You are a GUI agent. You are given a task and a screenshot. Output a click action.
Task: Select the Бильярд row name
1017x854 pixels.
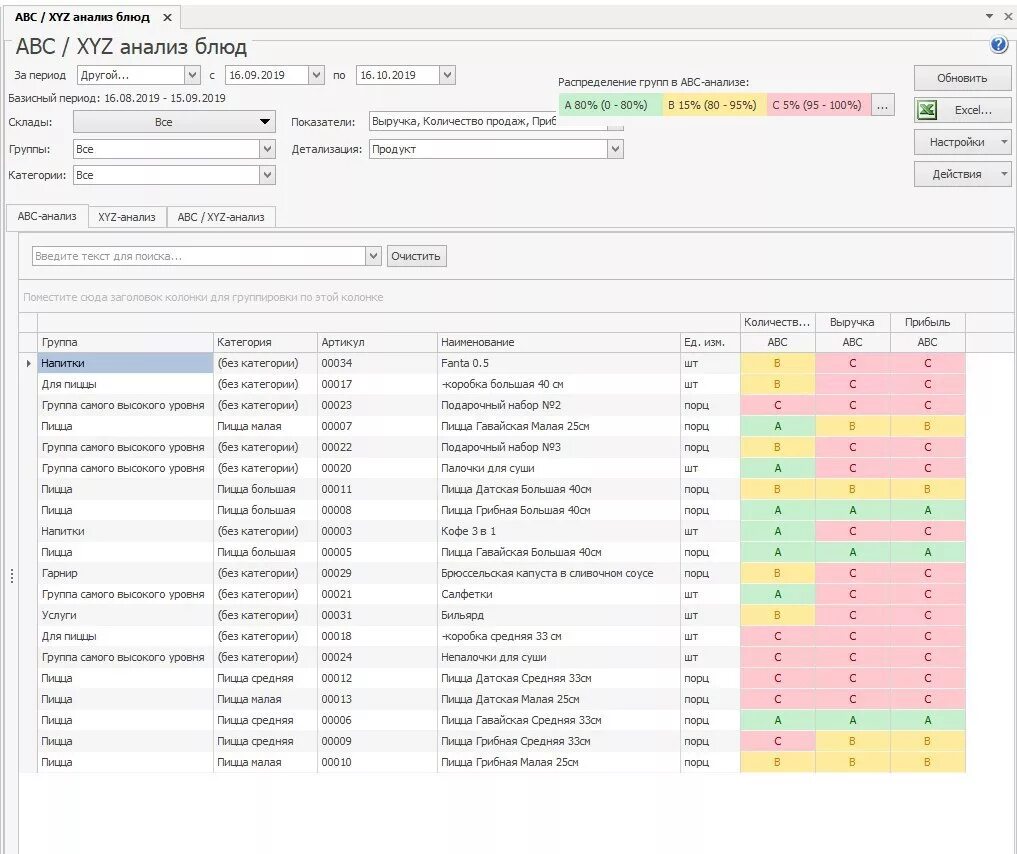[558, 615]
